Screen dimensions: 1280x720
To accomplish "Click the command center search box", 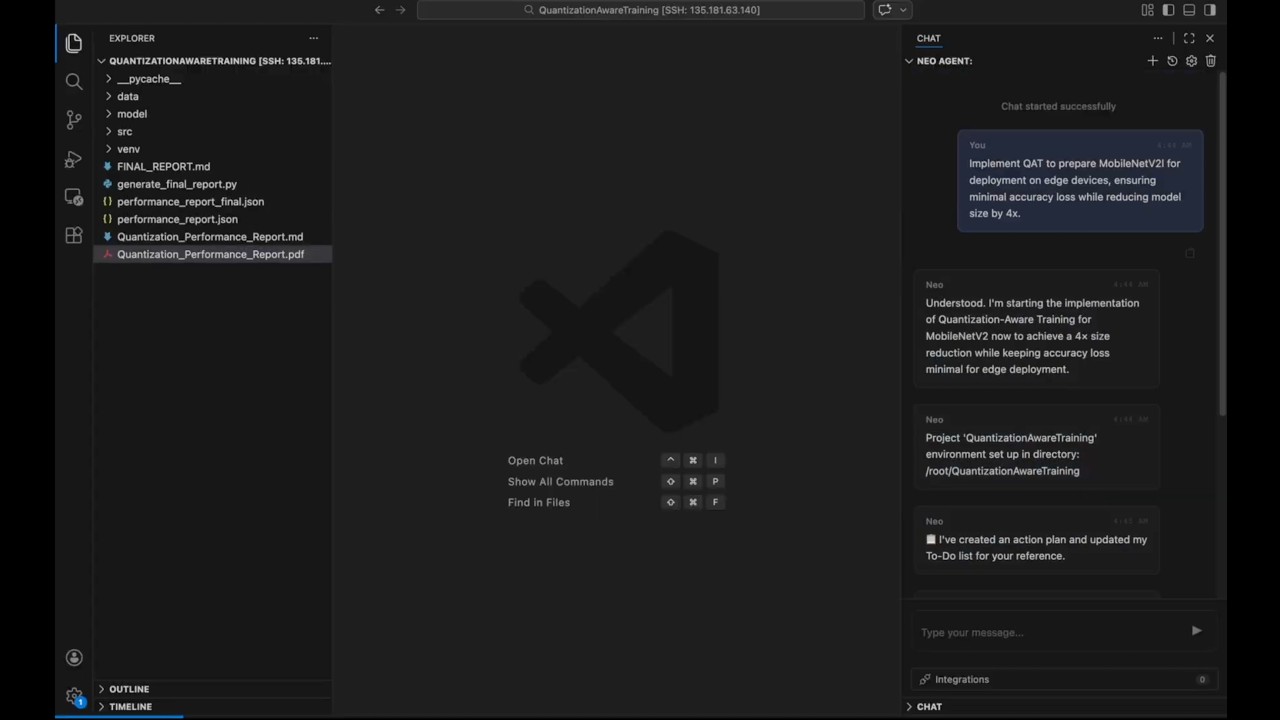I will [x=641, y=10].
